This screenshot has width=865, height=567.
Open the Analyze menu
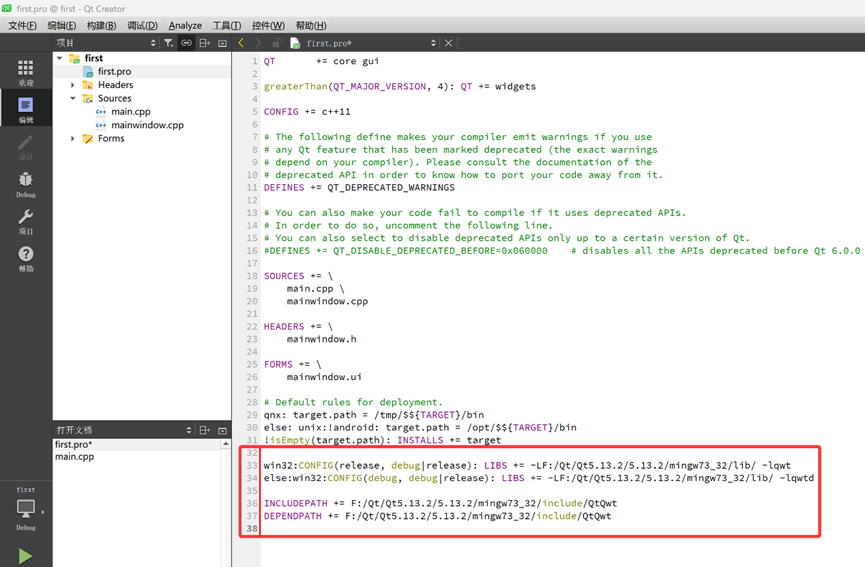pos(185,25)
